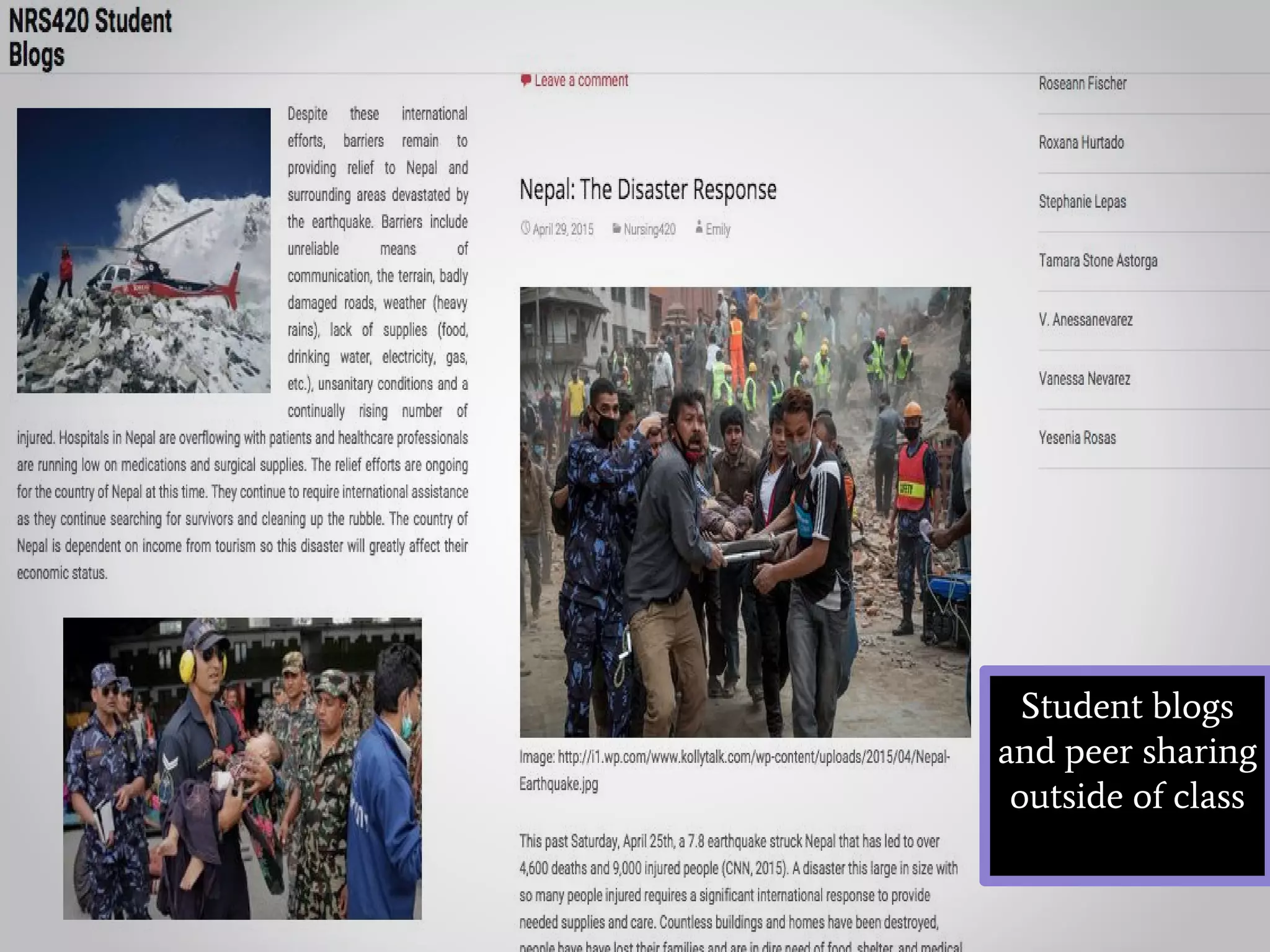This screenshot has height=952, width=1270.
Task: Click the soldiers carrying a child photo
Action: pyautogui.click(x=242, y=768)
